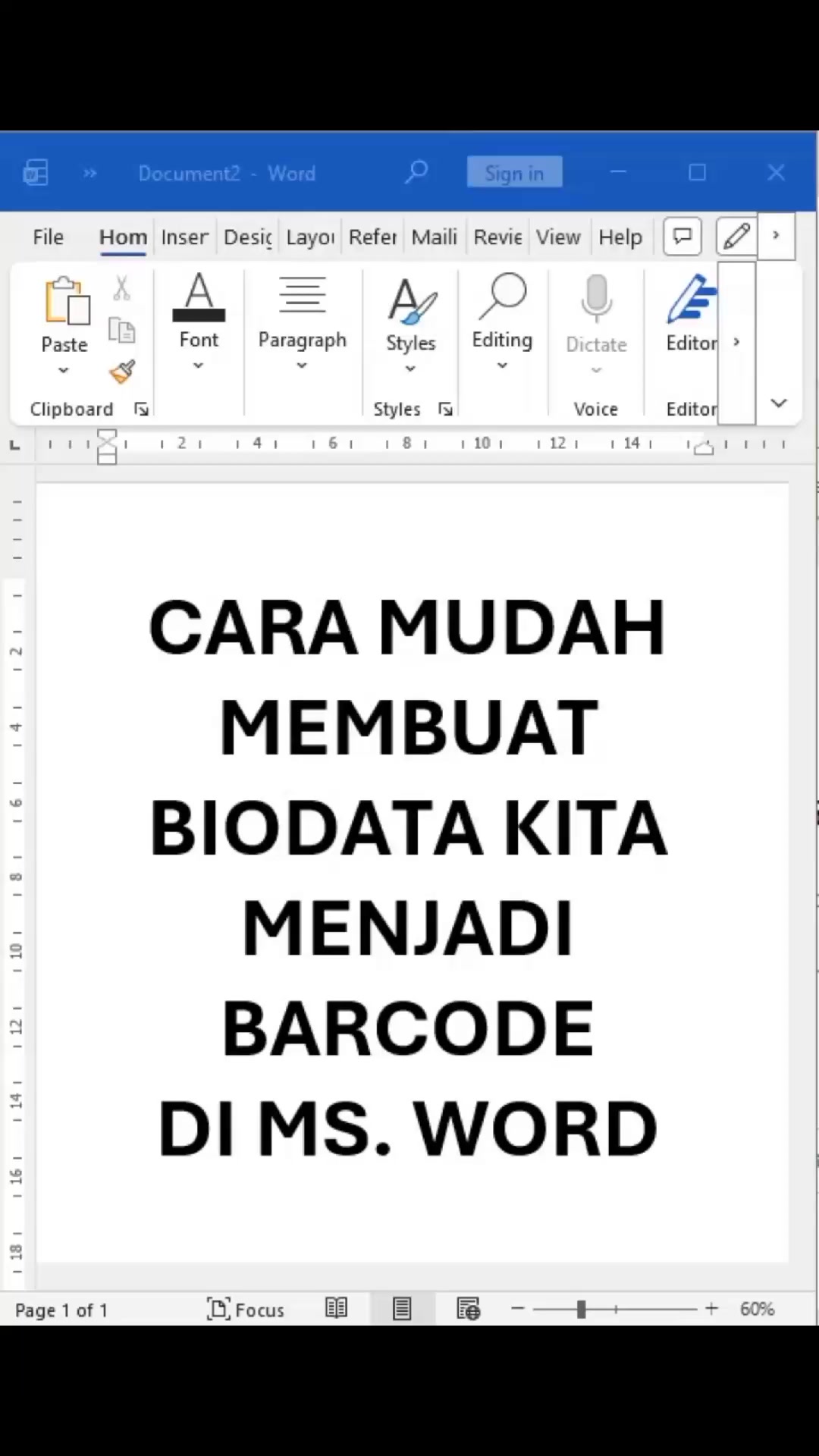Viewport: 819px width, 1456px height.
Task: Click the 60% zoom level
Action: [x=757, y=1309]
